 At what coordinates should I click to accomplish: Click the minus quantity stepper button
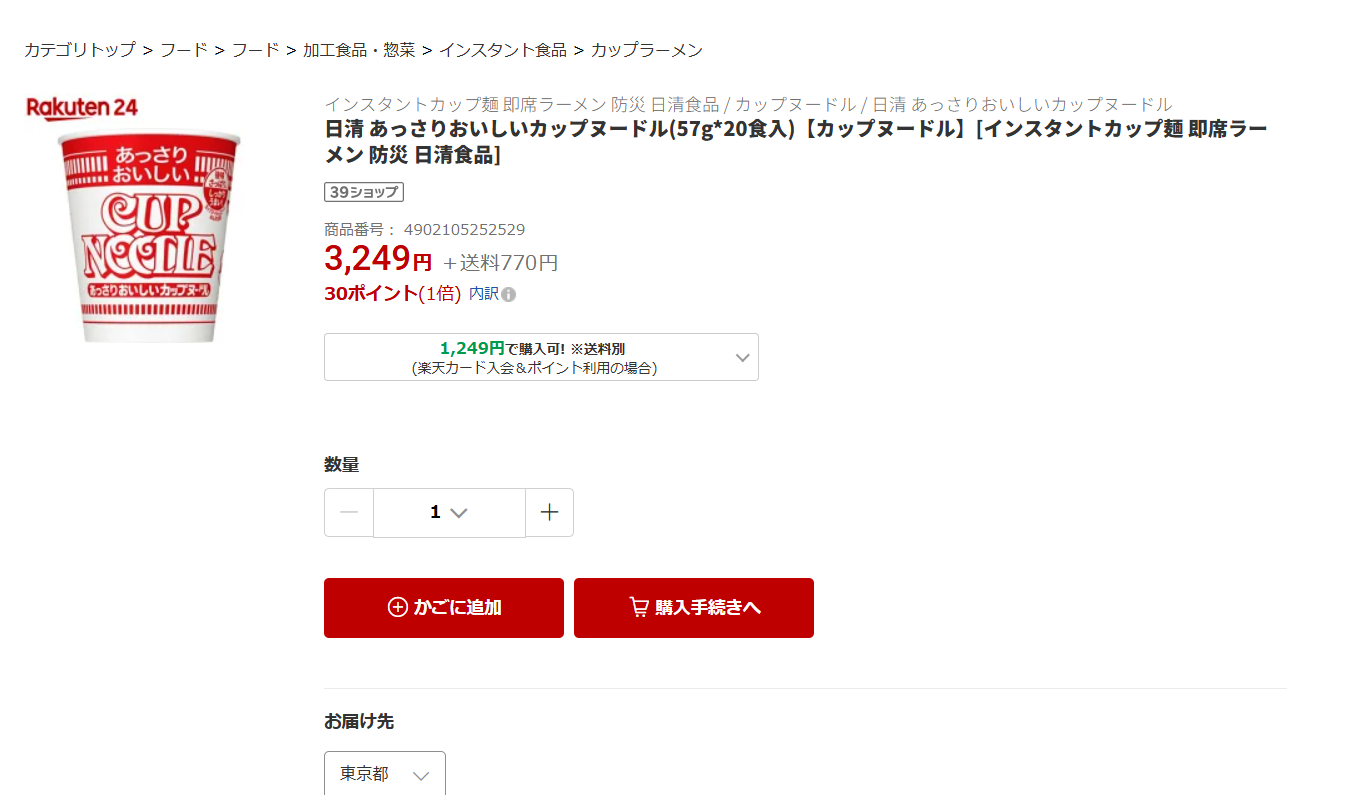tap(349, 513)
